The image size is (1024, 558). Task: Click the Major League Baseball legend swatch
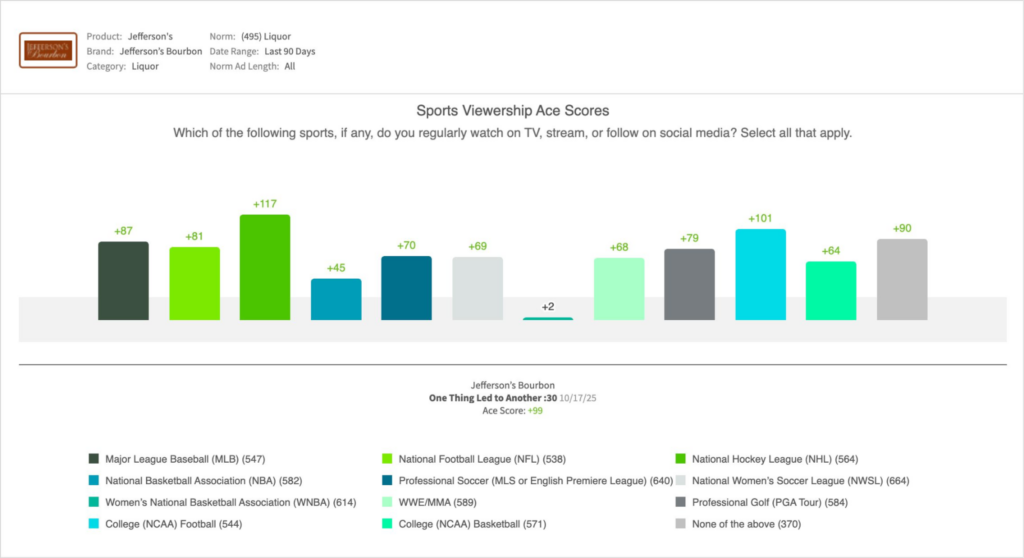point(94,459)
